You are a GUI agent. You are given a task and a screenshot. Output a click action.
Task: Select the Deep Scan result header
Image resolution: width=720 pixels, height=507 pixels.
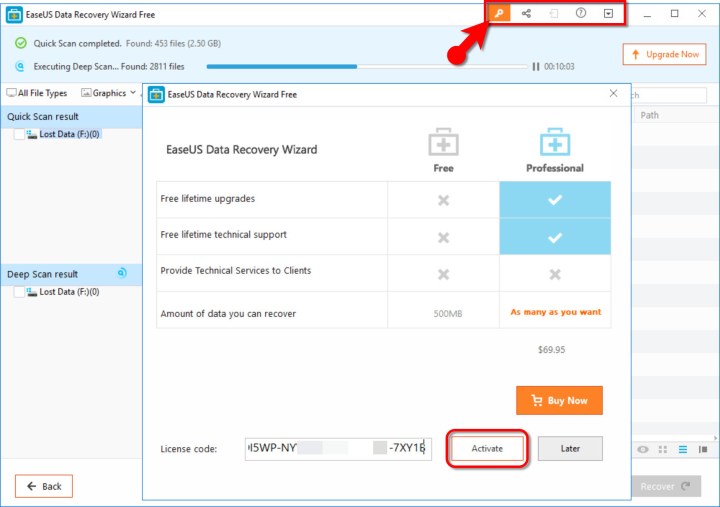(42, 274)
